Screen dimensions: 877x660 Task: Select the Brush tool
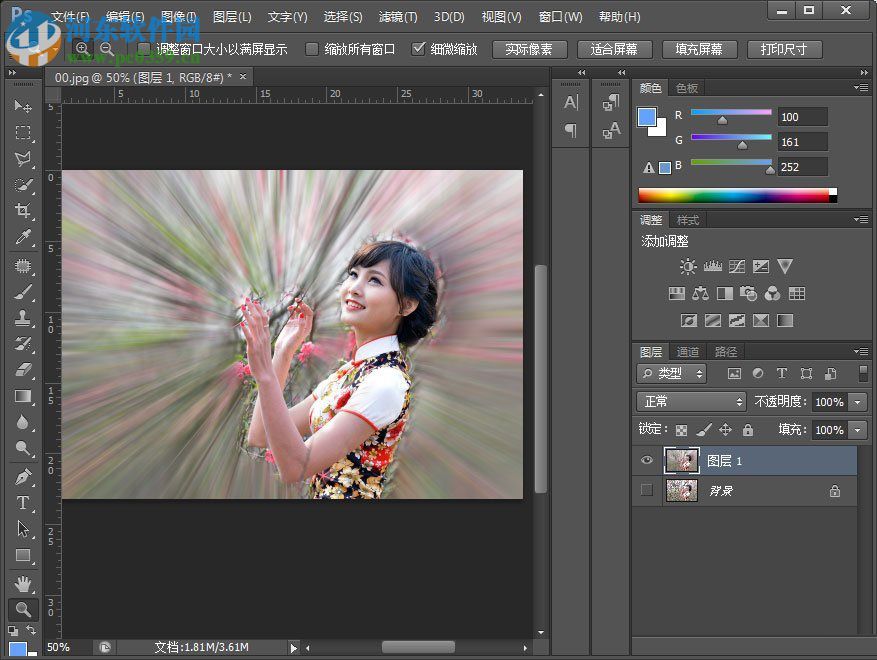pyautogui.click(x=22, y=292)
